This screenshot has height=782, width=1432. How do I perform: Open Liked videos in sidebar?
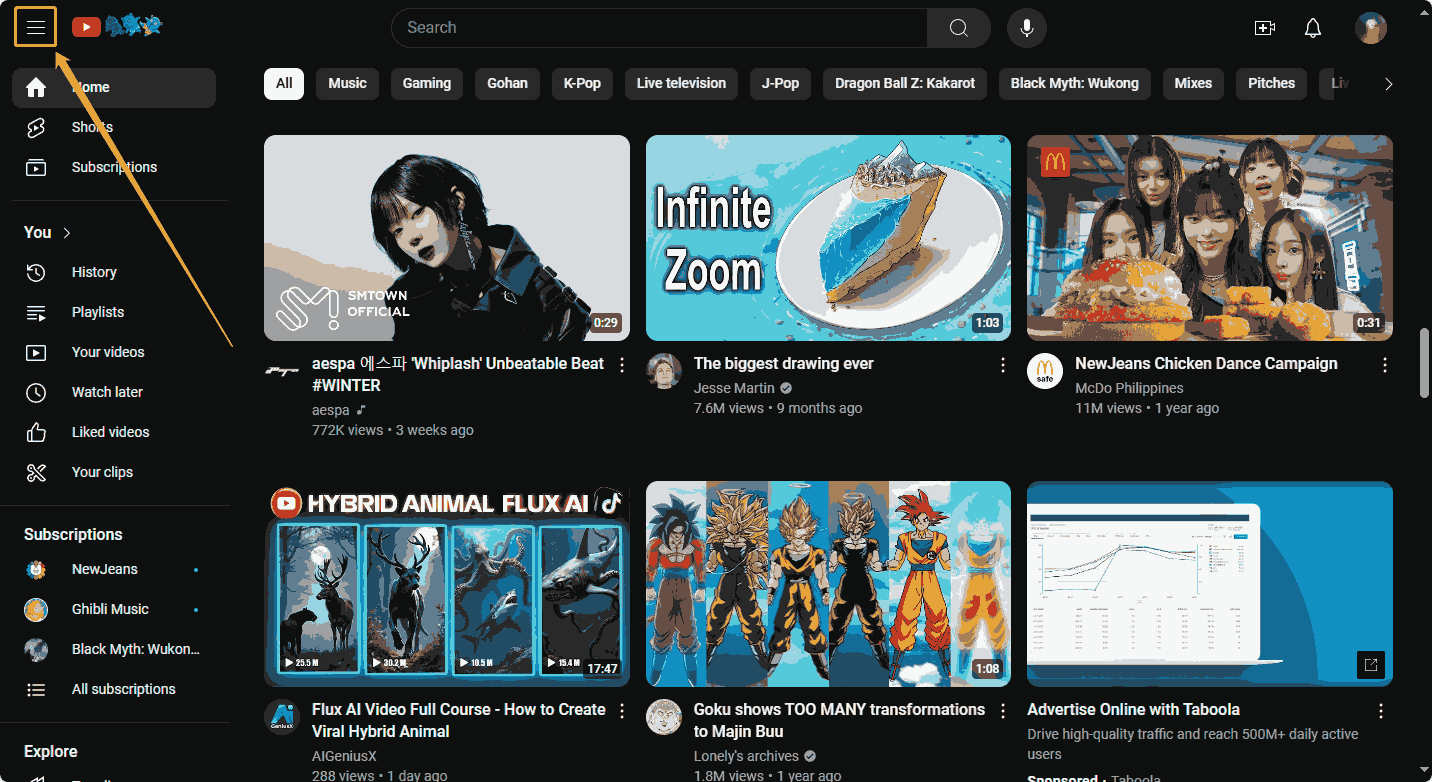click(114, 432)
